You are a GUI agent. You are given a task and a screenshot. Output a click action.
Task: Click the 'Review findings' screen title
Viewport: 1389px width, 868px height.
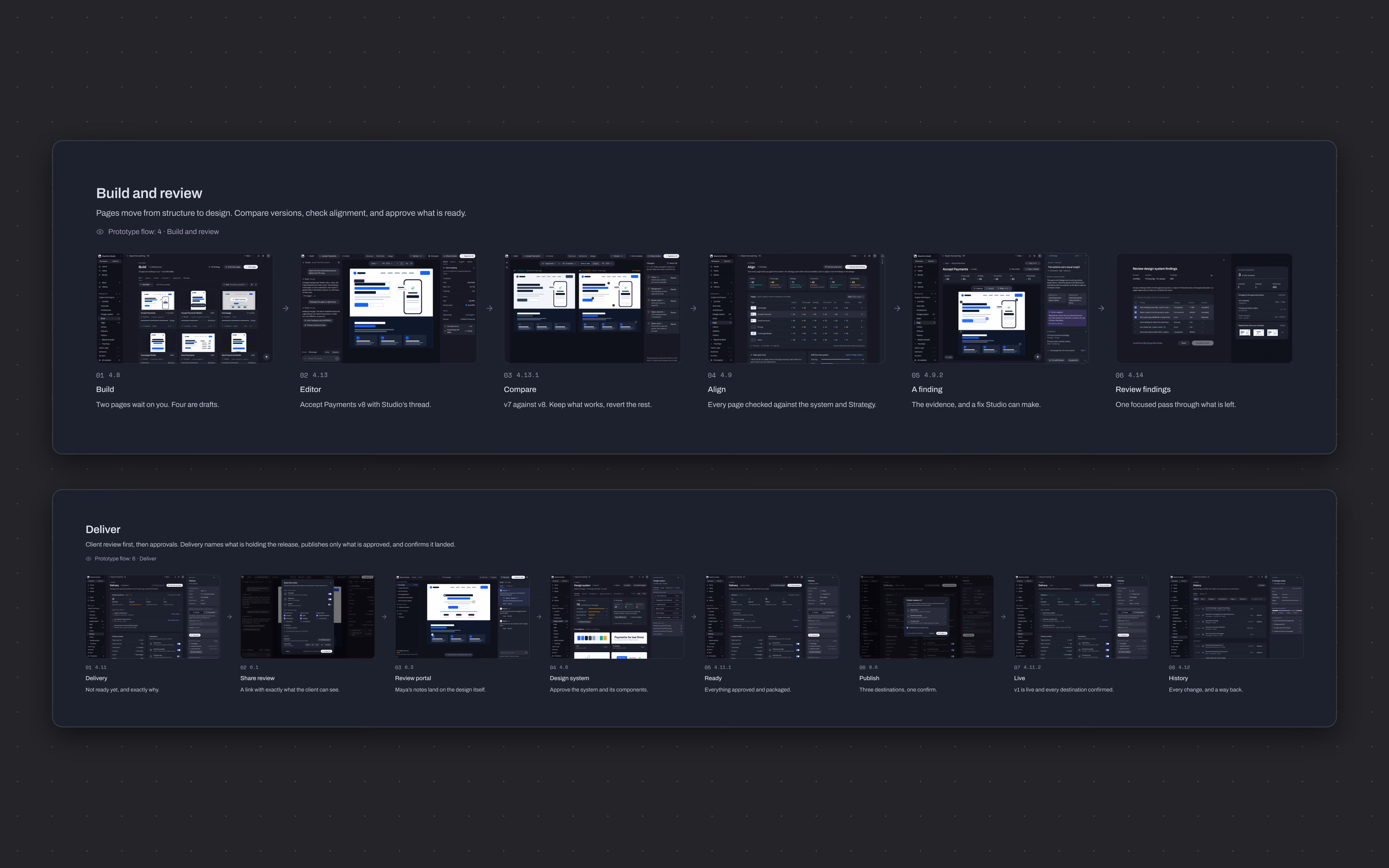coord(1143,389)
